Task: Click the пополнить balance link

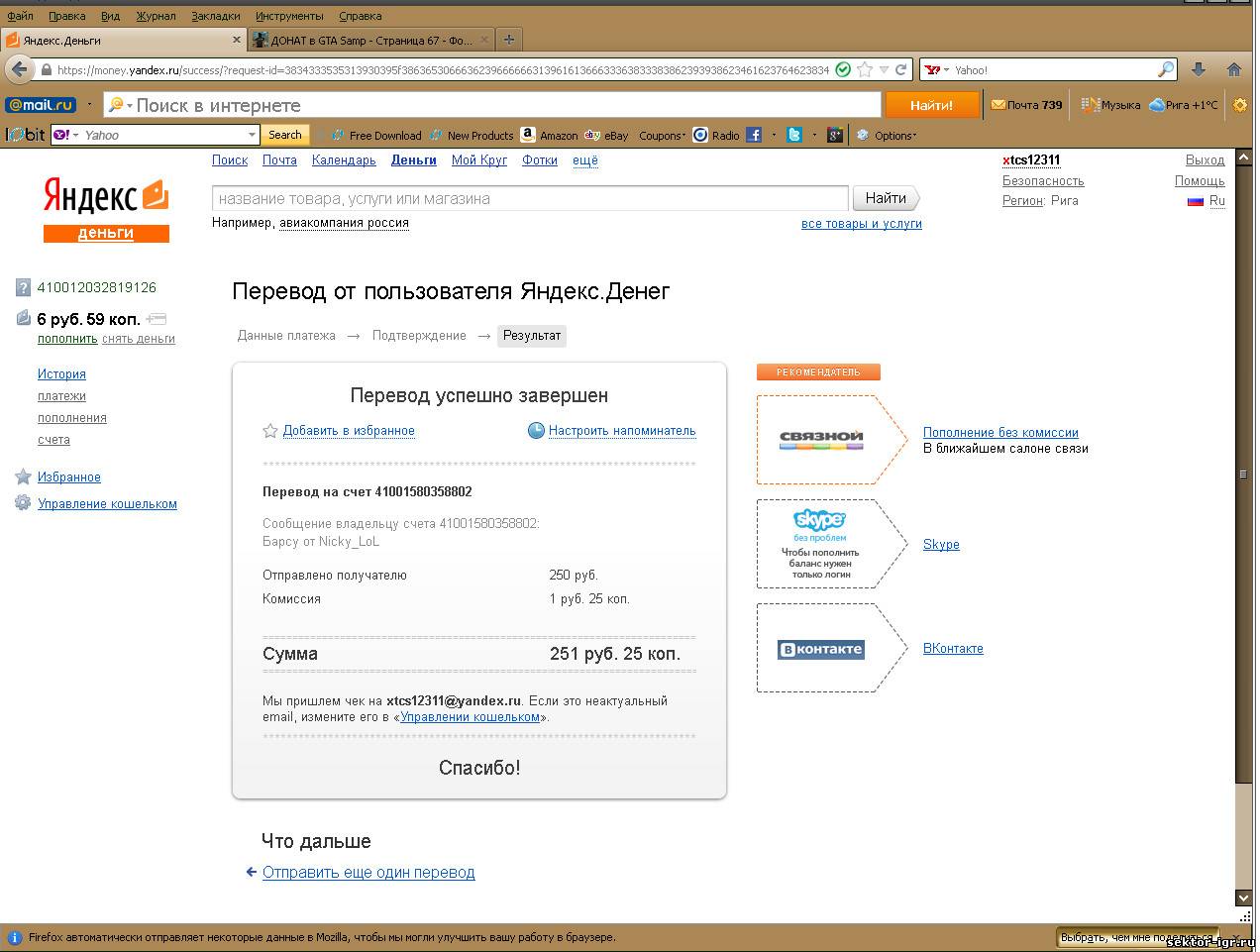Action: (67, 339)
